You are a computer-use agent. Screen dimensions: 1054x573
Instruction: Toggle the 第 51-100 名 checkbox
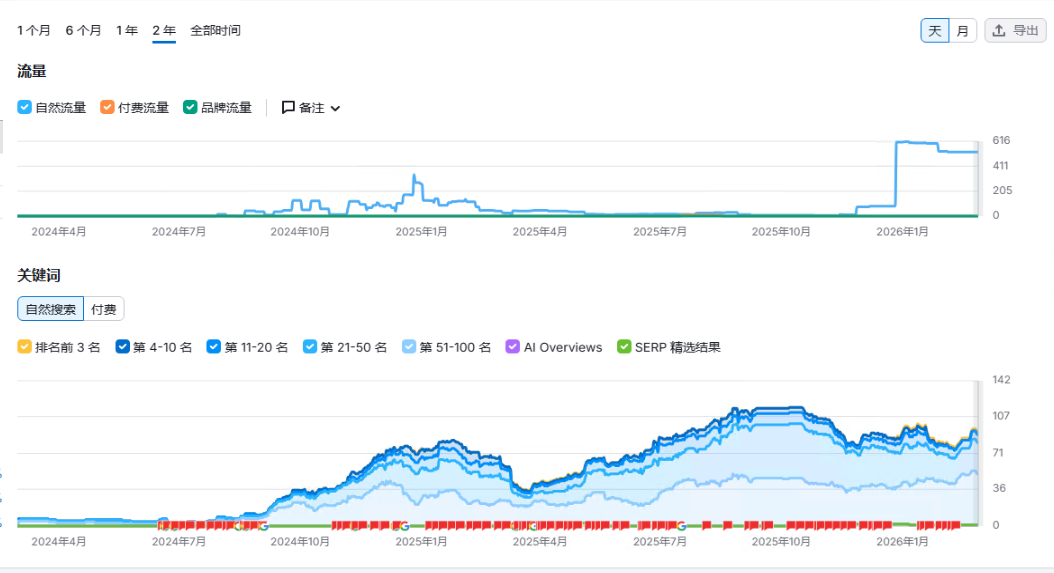pos(409,347)
